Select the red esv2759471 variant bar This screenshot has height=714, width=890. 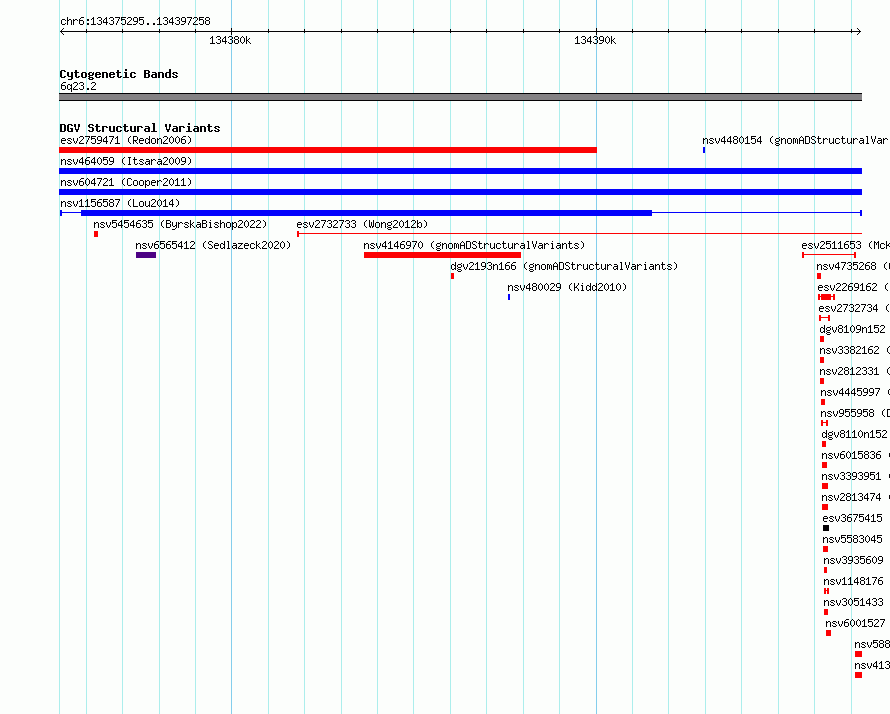click(x=328, y=150)
